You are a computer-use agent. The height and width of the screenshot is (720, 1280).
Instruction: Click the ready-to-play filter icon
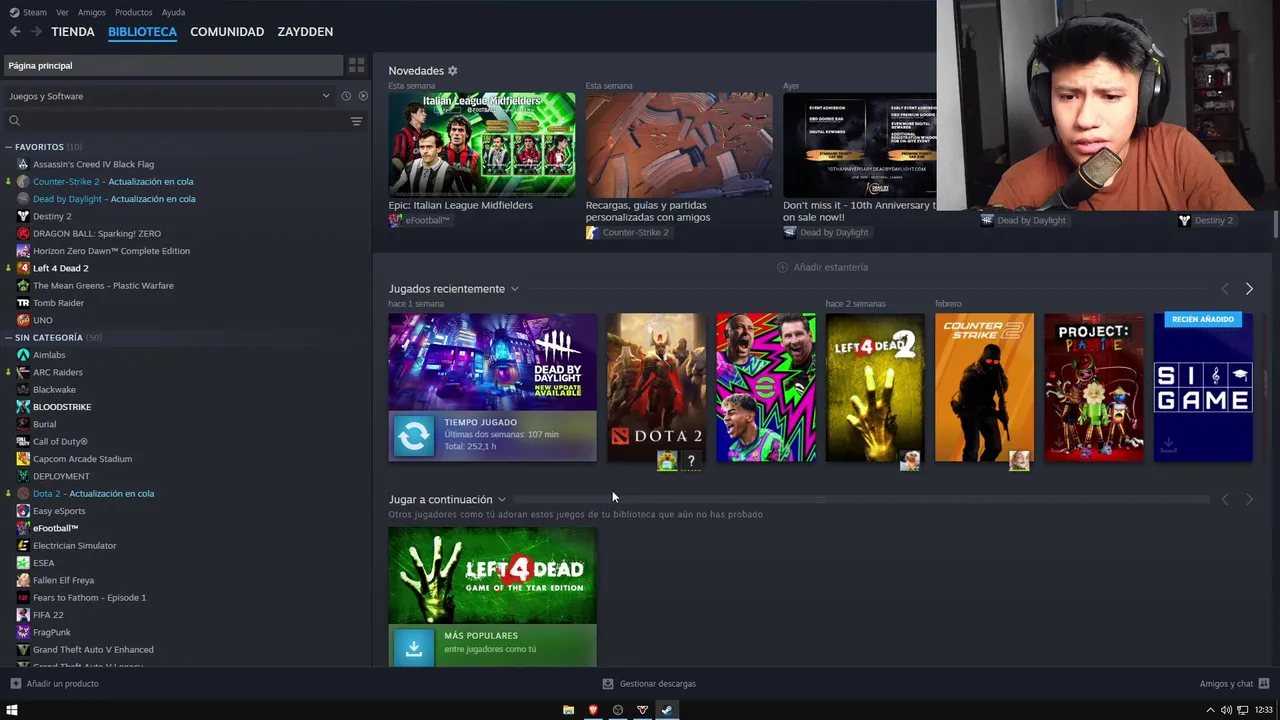pyautogui.click(x=363, y=96)
